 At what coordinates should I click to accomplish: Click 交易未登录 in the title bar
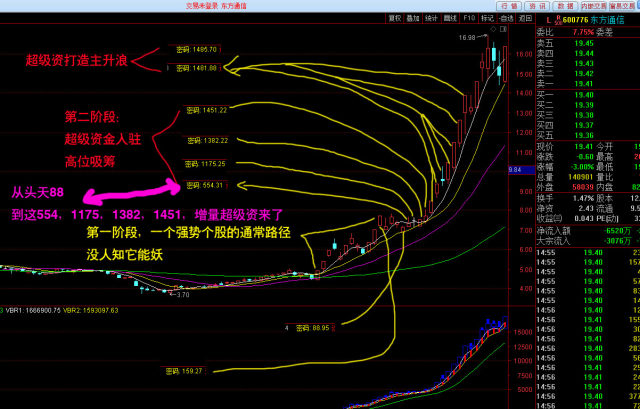202,6
